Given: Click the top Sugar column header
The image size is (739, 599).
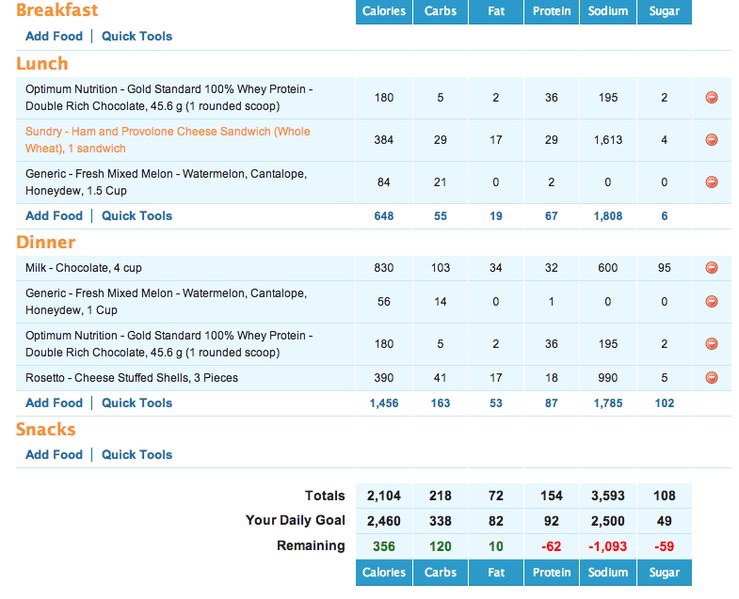Looking at the screenshot, I should click(x=664, y=11).
